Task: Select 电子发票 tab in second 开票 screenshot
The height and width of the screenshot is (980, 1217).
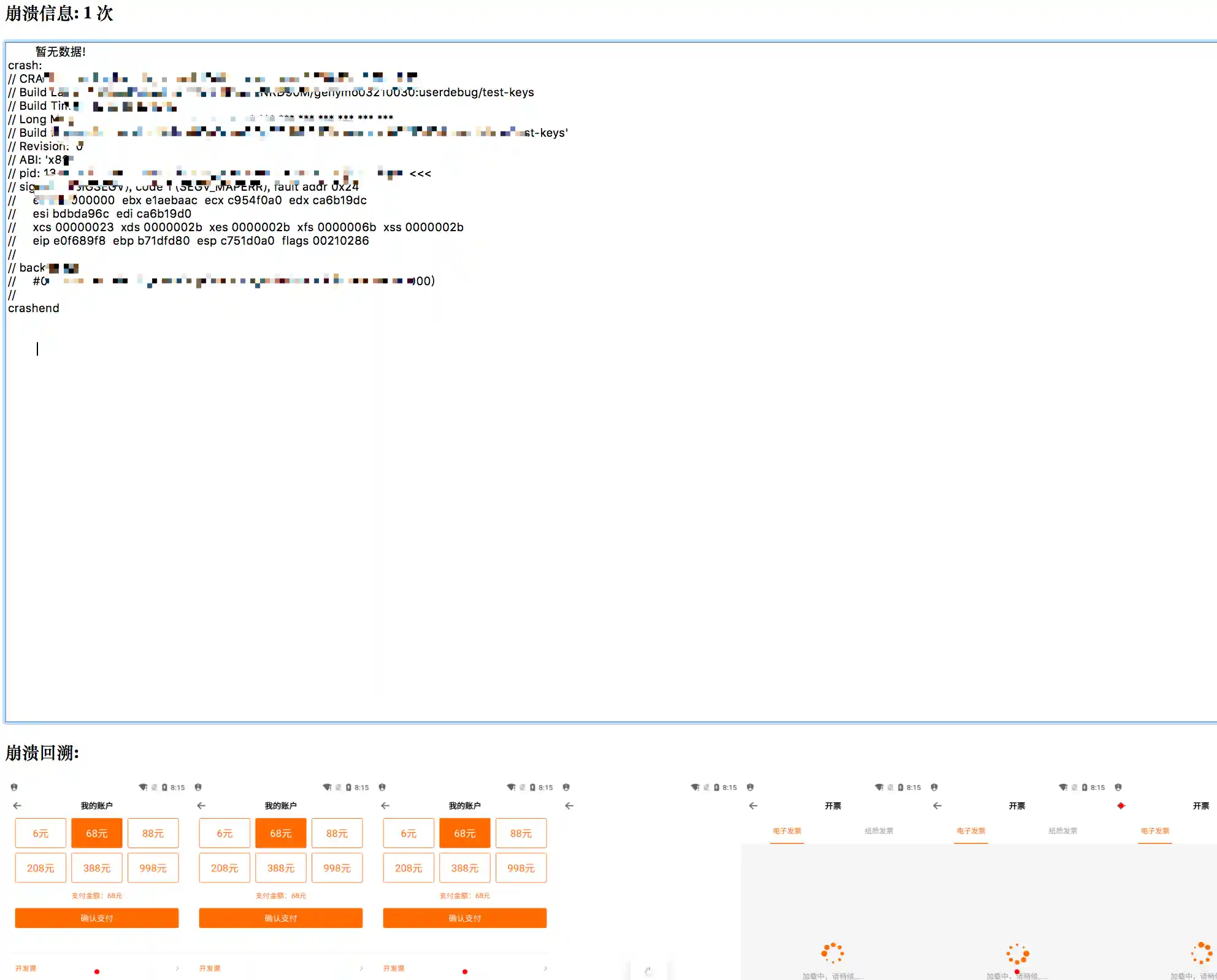Action: click(970, 831)
